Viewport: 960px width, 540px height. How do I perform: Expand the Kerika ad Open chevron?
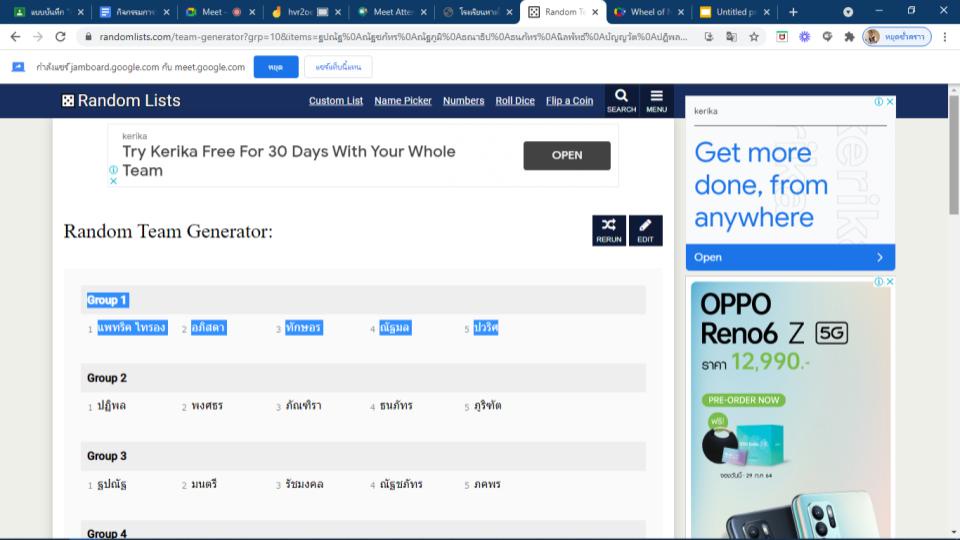(879, 257)
